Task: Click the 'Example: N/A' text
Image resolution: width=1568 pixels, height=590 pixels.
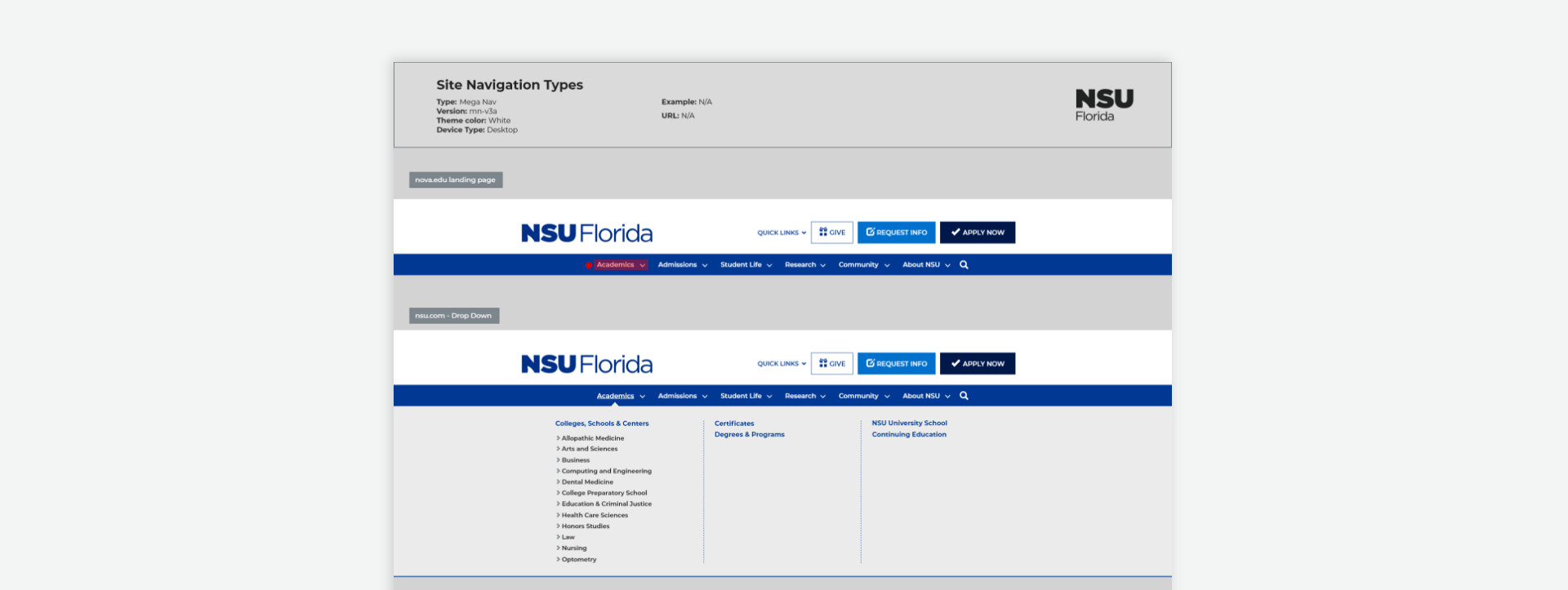Action: 687,102
